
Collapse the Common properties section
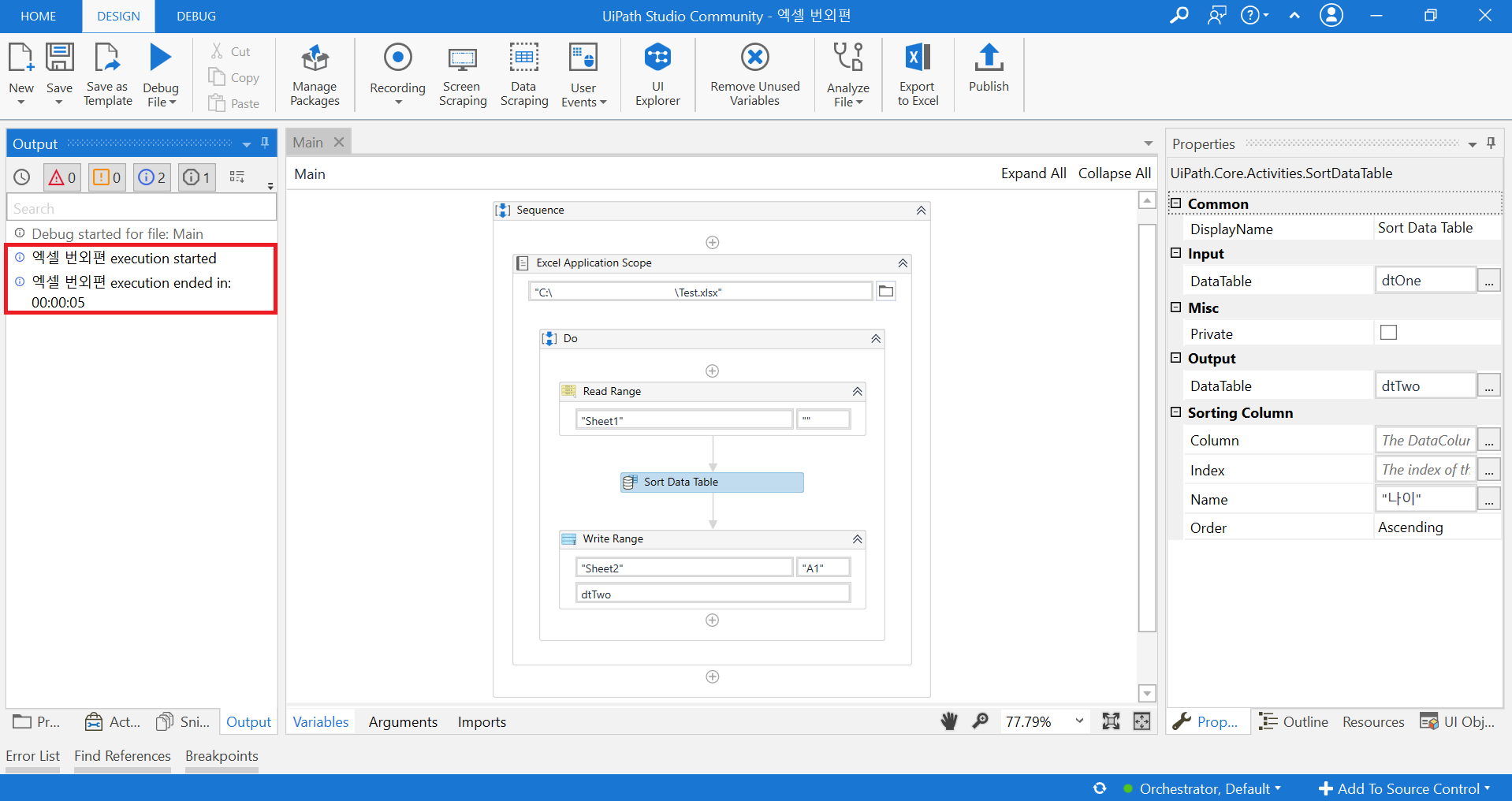coord(1176,203)
